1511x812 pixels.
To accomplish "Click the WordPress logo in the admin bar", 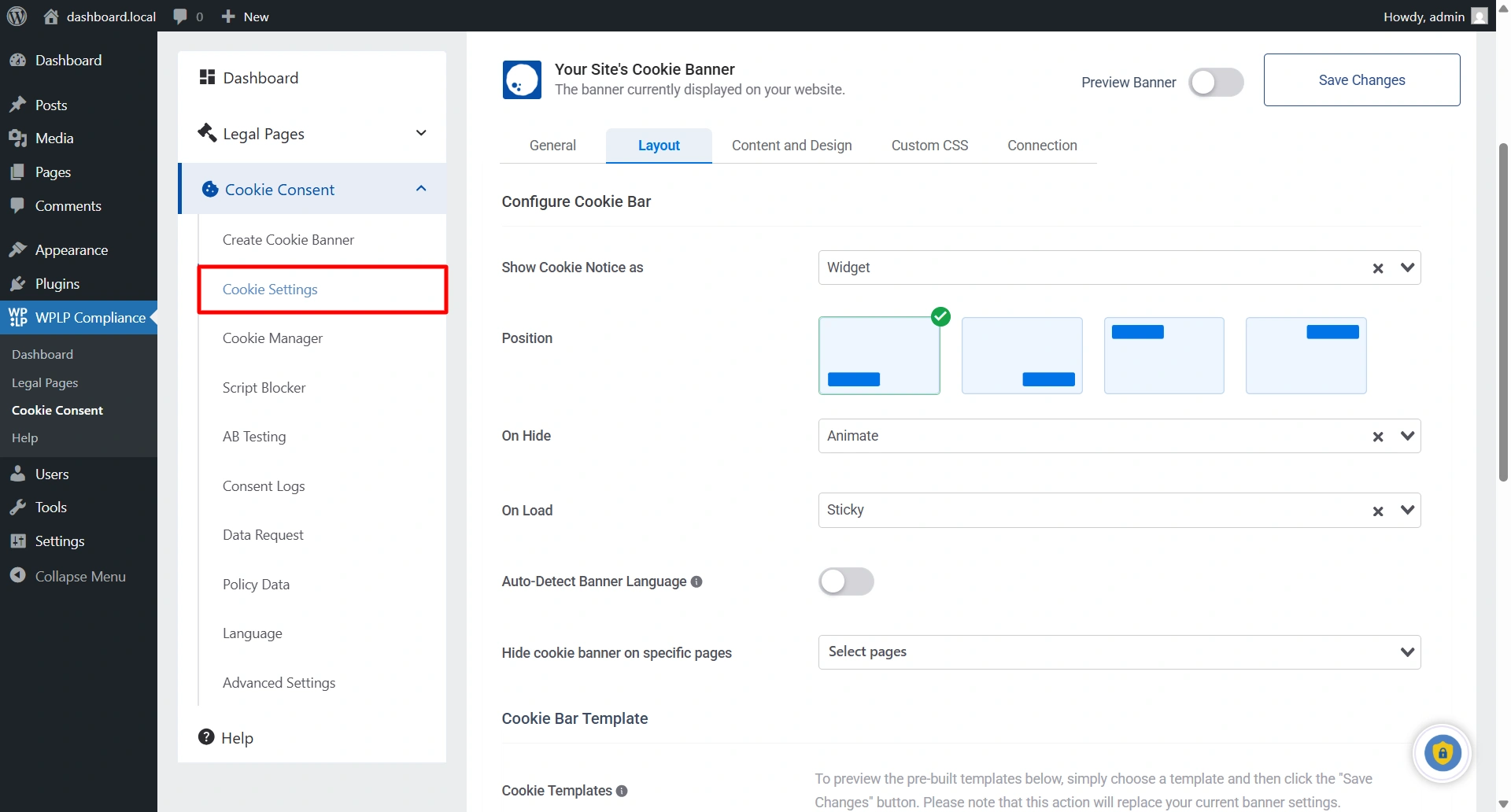I will (17, 16).
